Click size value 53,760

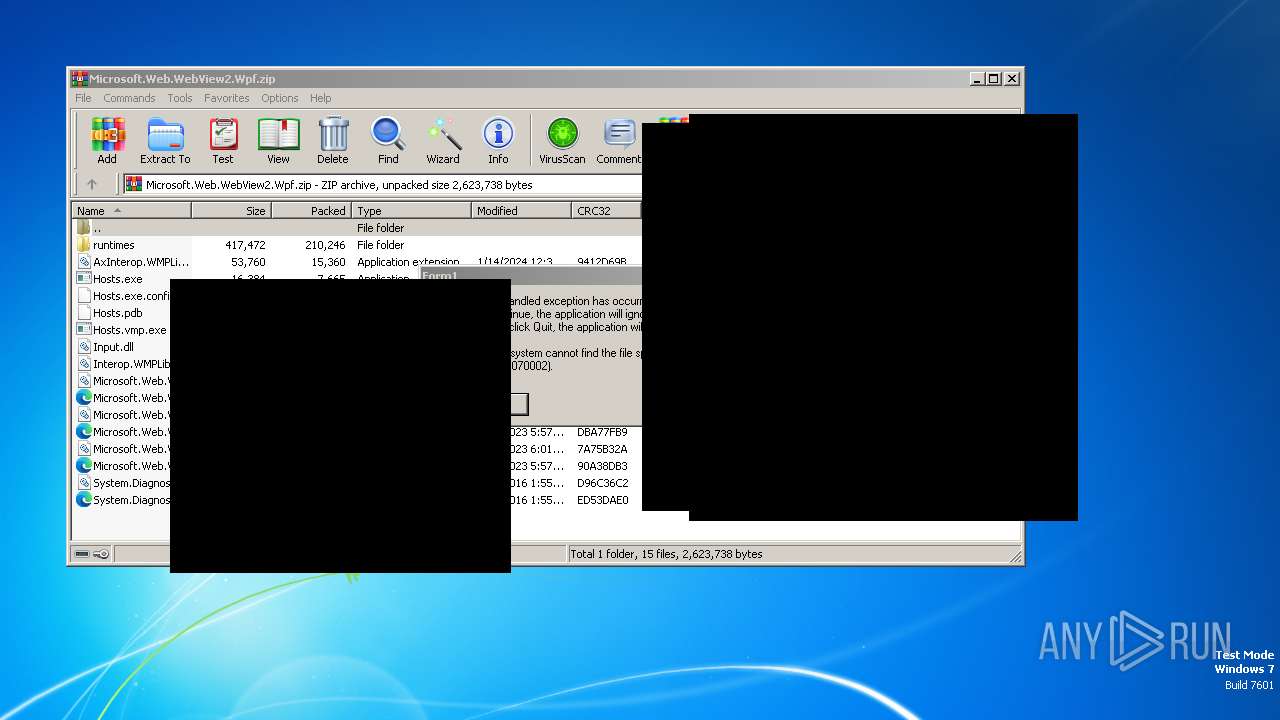pyautogui.click(x=248, y=262)
